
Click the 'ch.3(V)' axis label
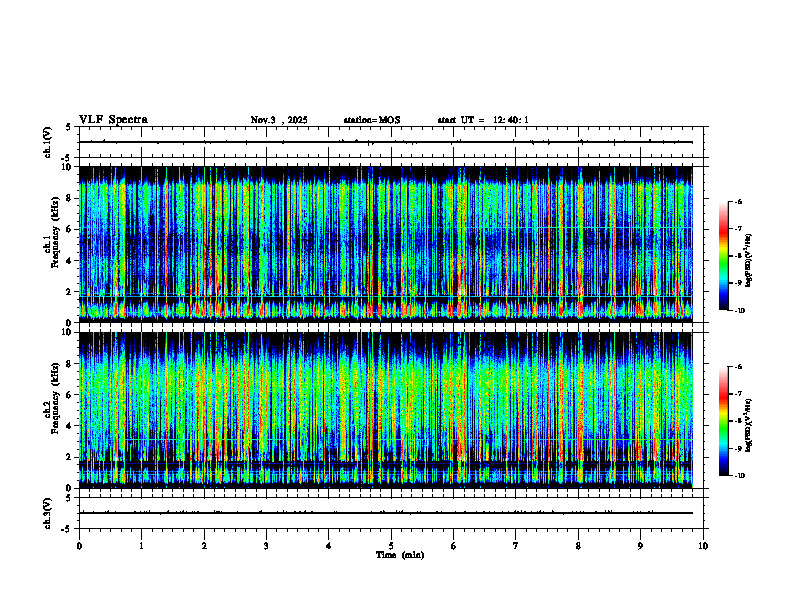[47, 513]
